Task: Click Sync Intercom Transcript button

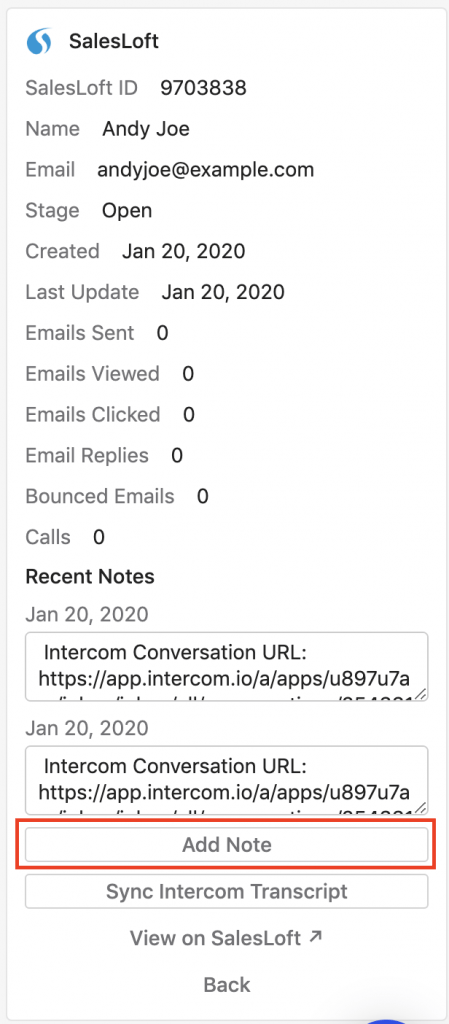Action: [226, 891]
